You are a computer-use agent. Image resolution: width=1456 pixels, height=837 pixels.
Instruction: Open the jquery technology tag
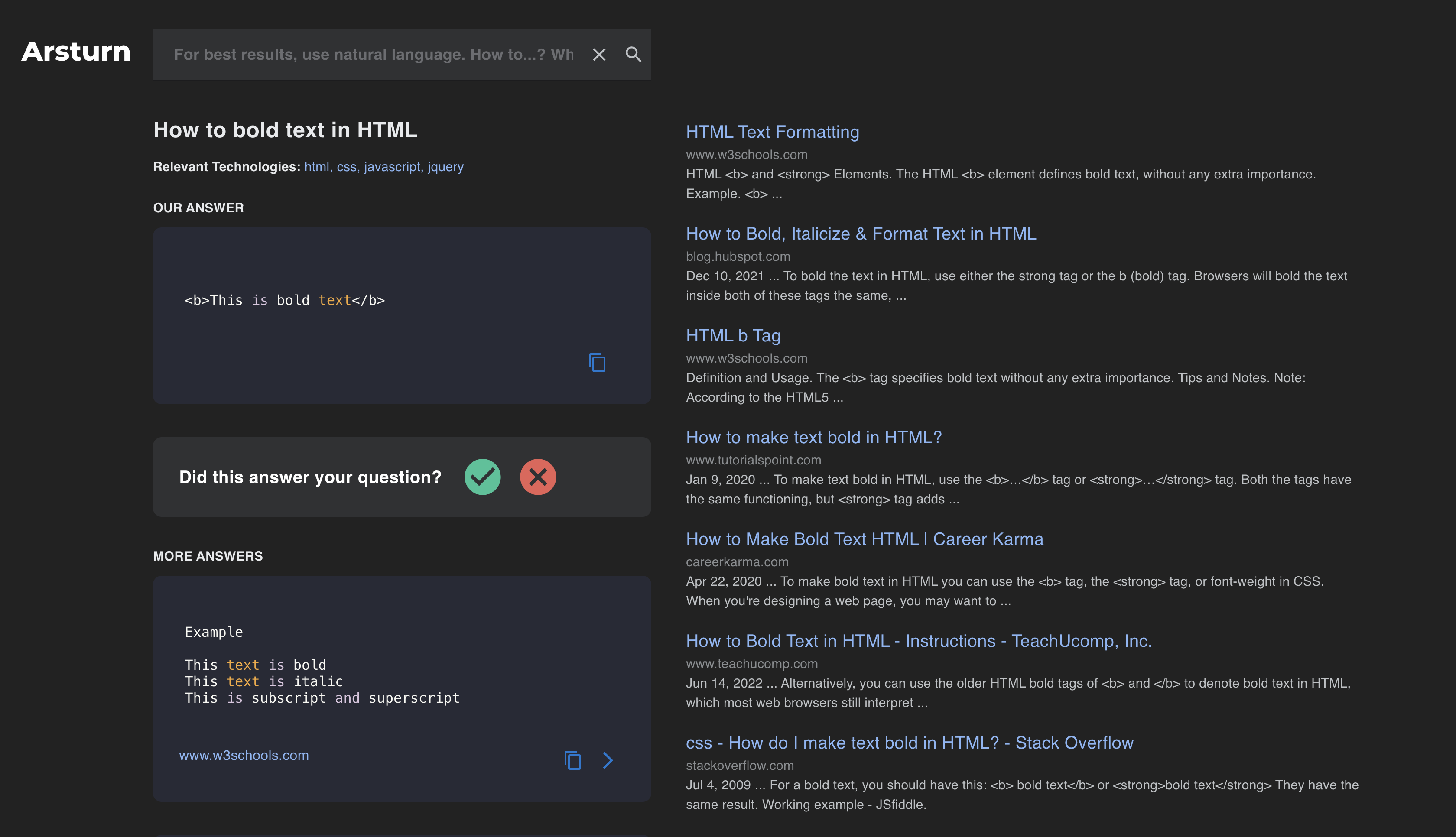pos(445,167)
